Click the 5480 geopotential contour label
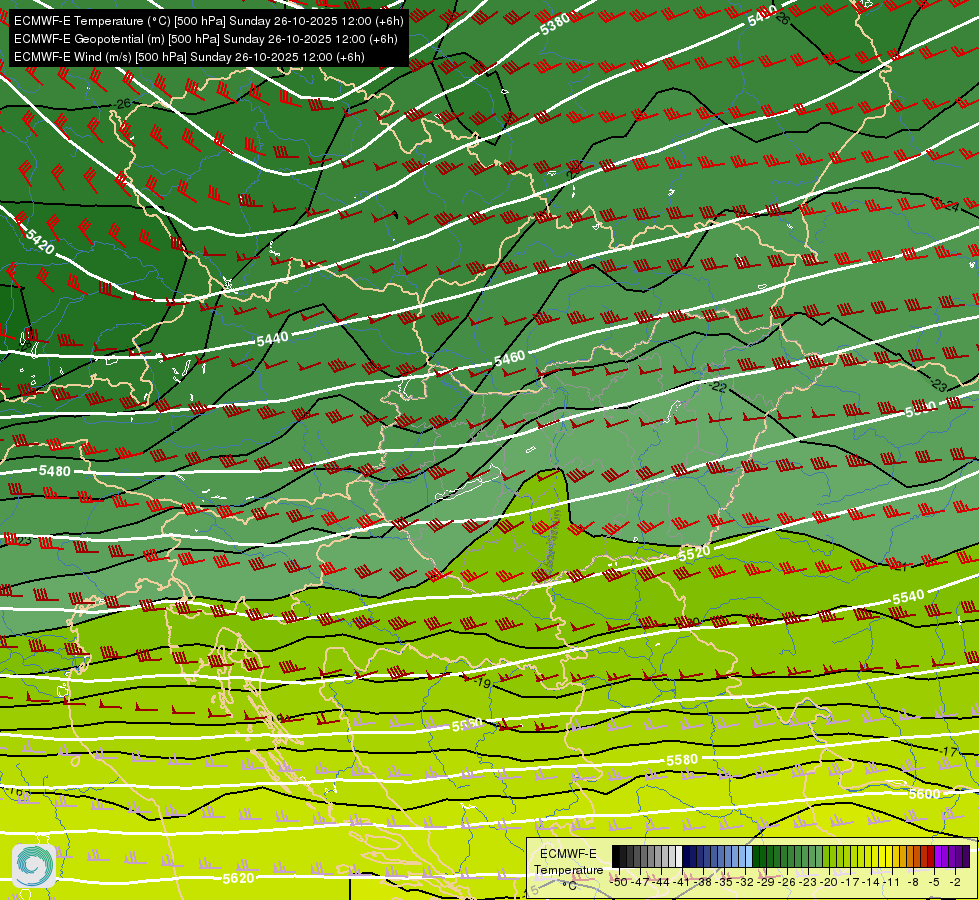979x900 pixels. pos(55,471)
